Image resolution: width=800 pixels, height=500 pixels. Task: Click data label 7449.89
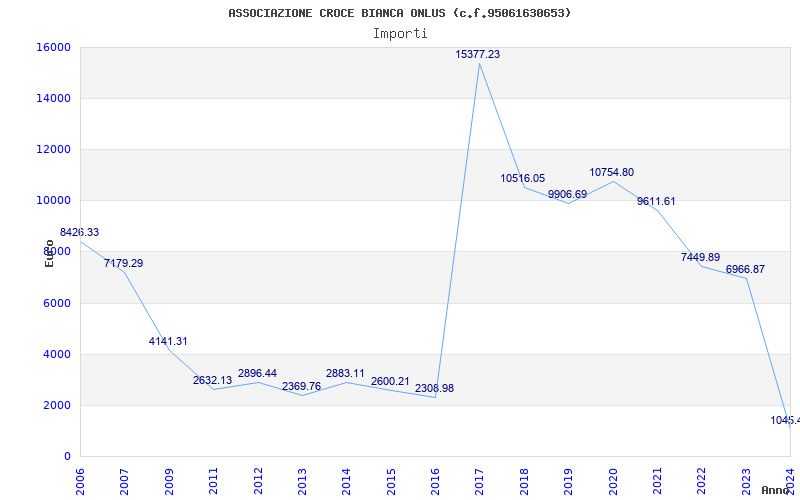[x=701, y=257]
